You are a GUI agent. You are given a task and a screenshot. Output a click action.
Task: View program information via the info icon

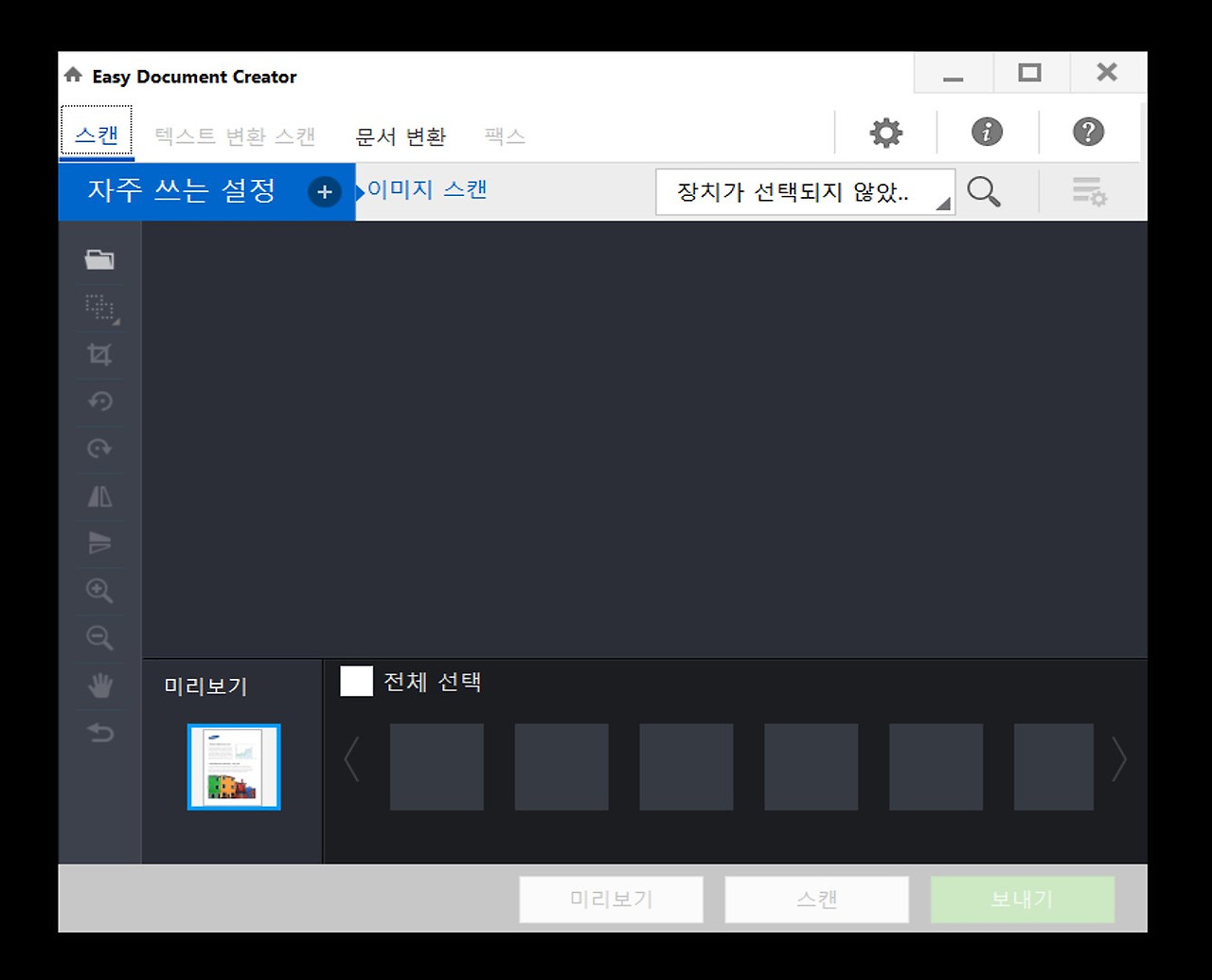point(987,132)
